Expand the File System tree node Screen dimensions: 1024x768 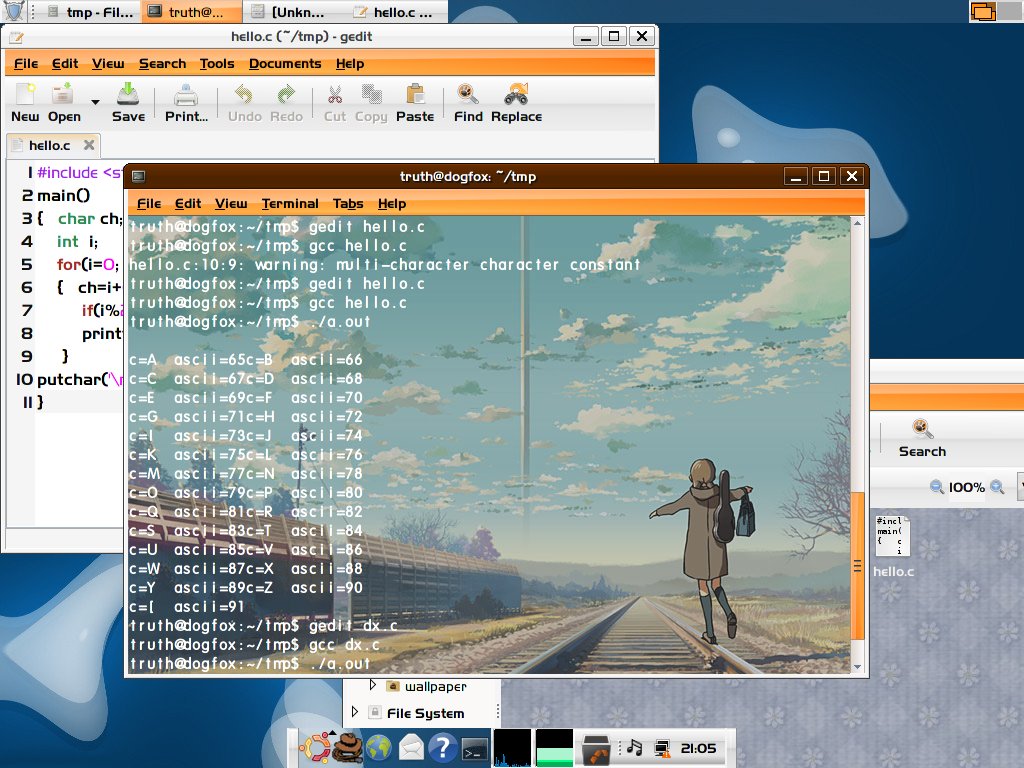tap(354, 712)
